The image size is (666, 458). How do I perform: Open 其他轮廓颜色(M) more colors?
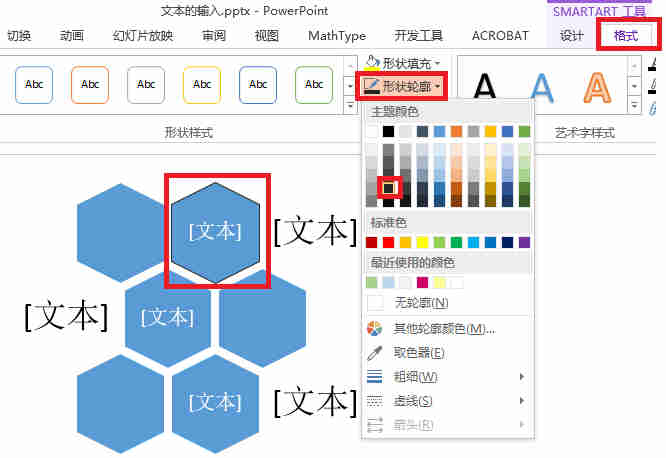click(448, 329)
